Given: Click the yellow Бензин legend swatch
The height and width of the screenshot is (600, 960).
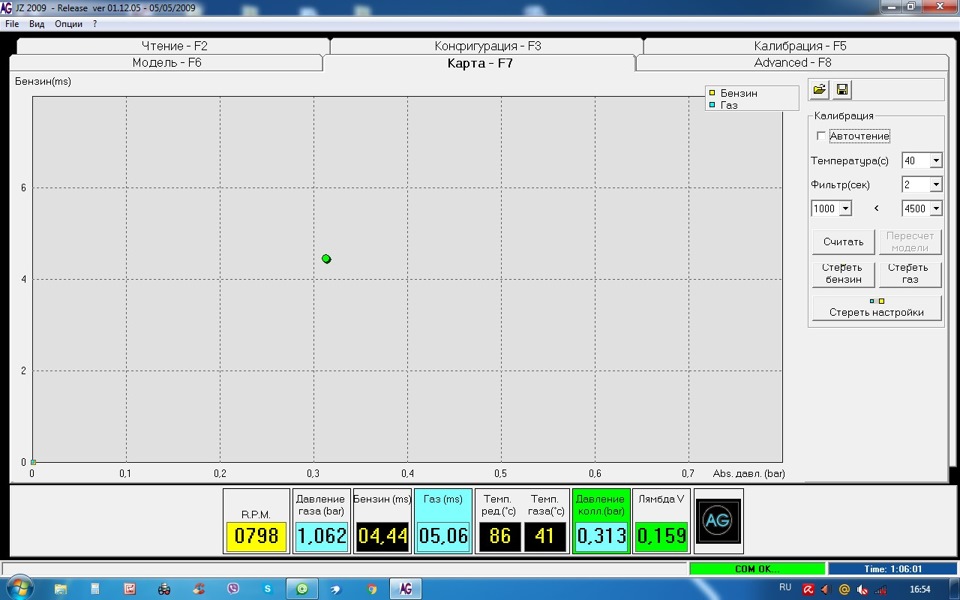Looking at the screenshot, I should [x=712, y=93].
